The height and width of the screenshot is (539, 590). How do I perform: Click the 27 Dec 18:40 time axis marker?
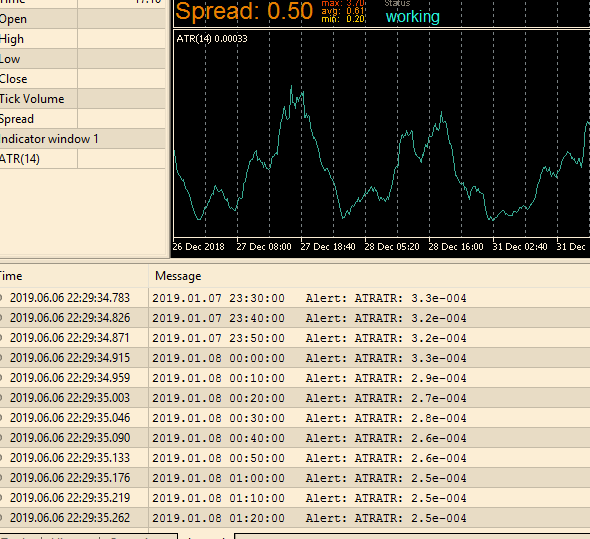(x=328, y=247)
